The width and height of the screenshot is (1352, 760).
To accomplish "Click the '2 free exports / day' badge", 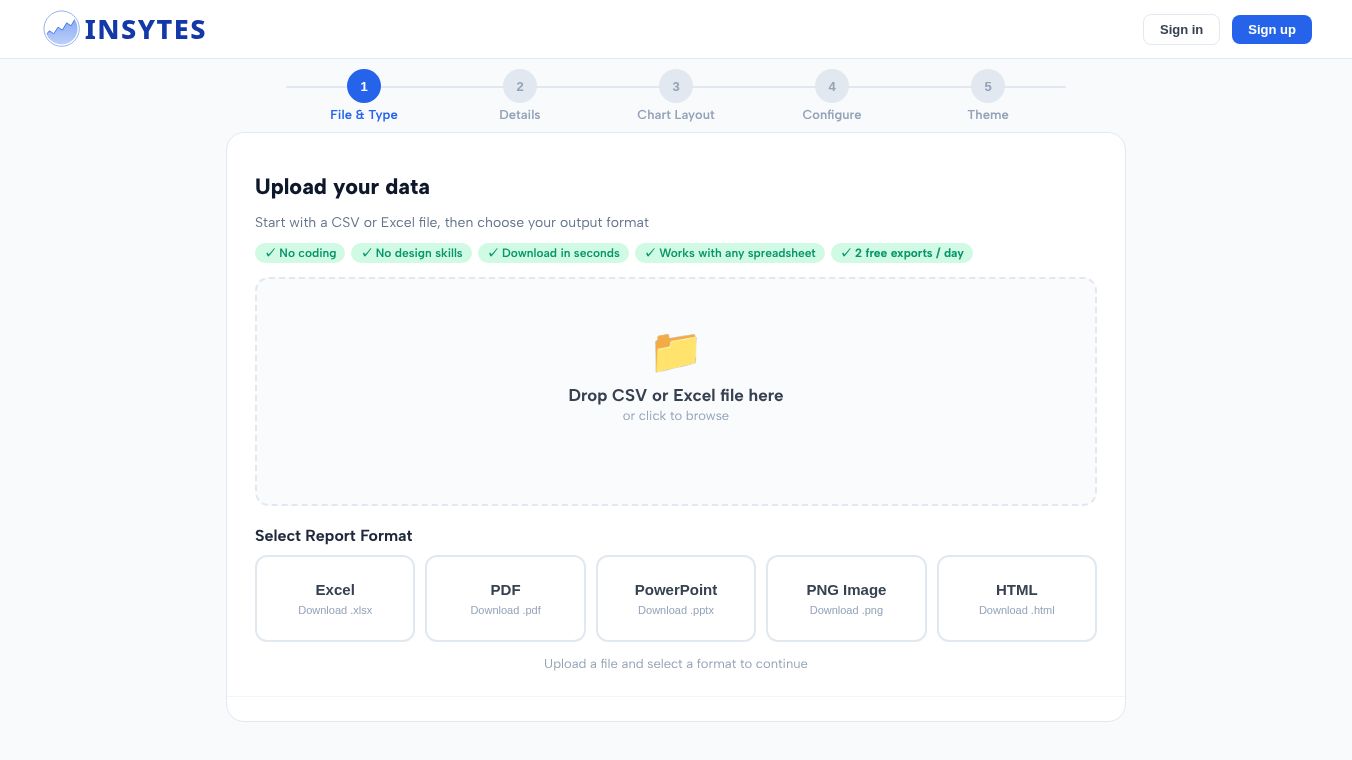I will point(902,253).
